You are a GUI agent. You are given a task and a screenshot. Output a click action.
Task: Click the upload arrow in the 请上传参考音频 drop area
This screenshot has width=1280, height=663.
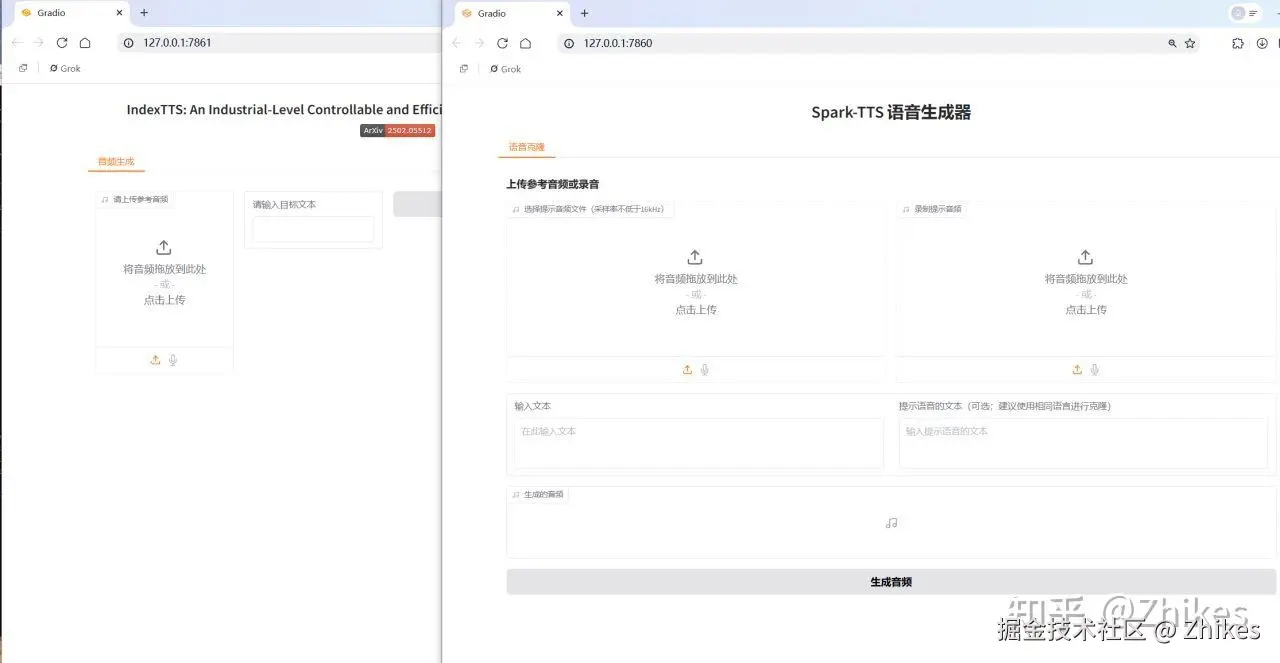point(164,247)
